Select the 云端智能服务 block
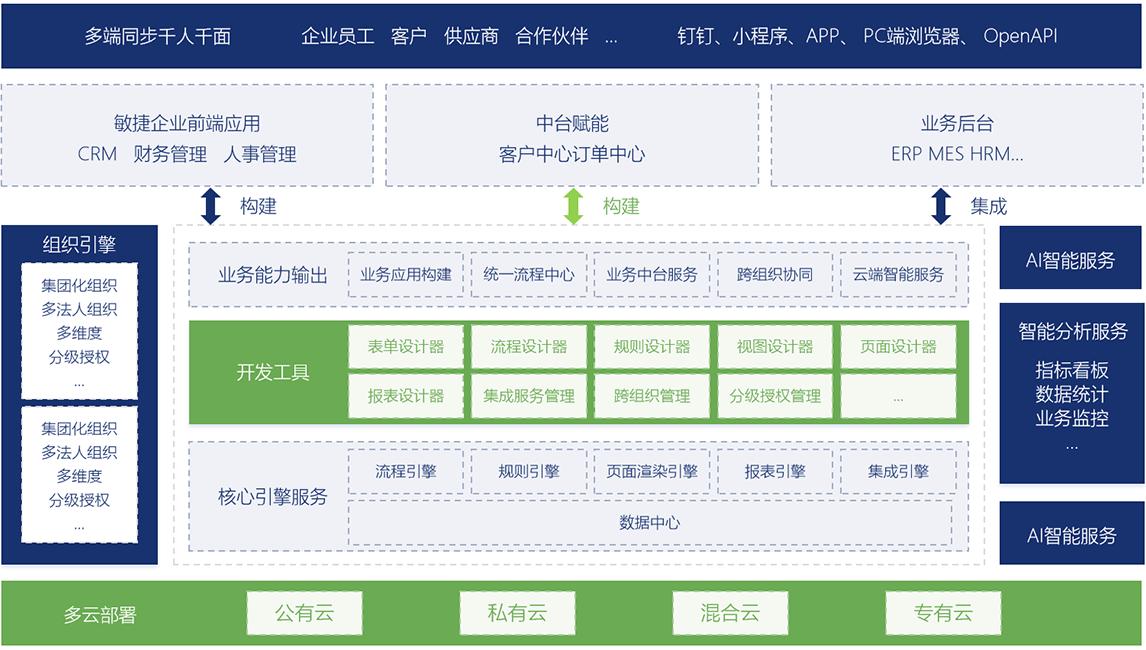Image resolution: width=1146 pixels, height=650 pixels. click(x=898, y=274)
